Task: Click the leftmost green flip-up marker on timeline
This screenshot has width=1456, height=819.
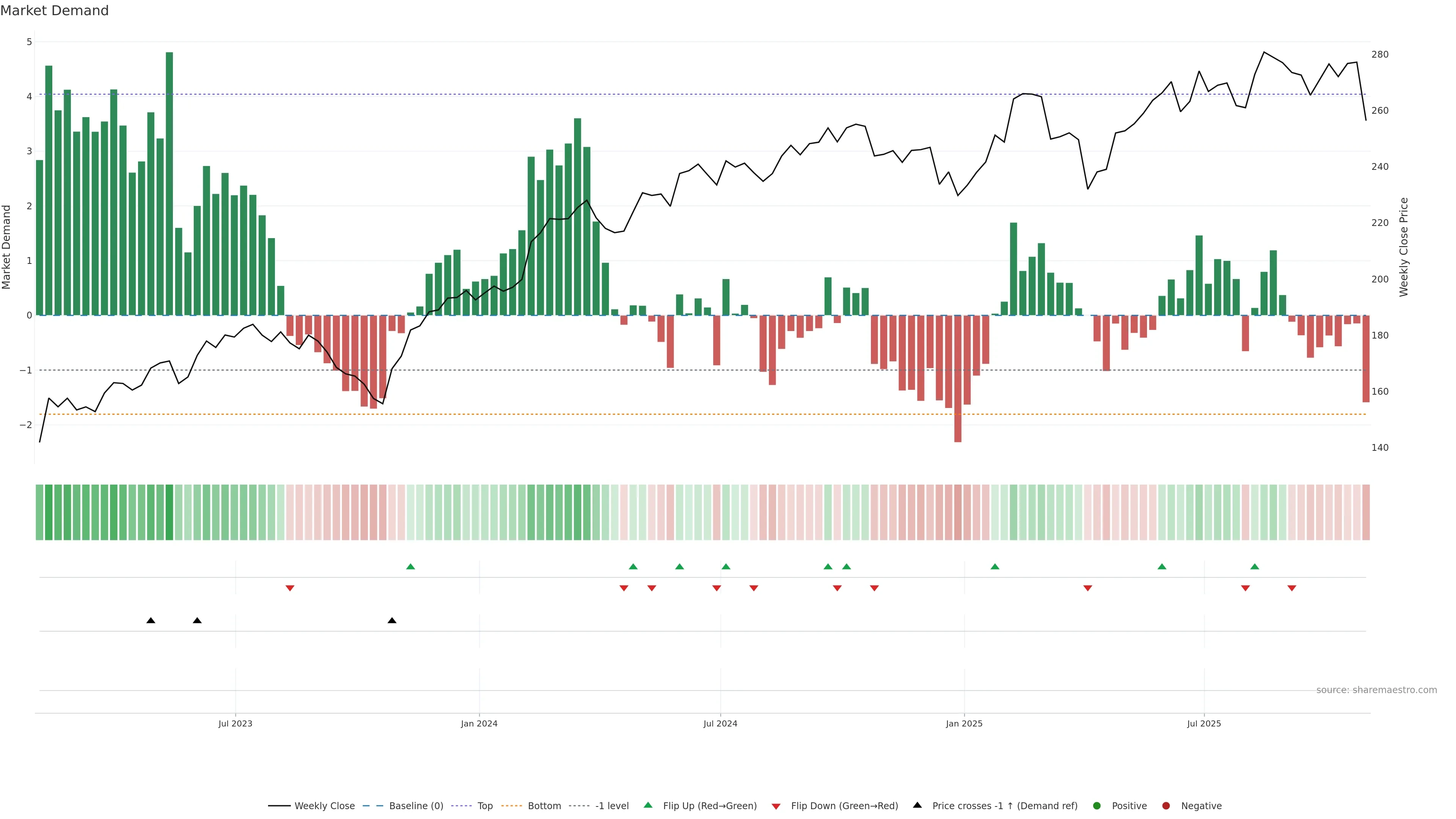Action: click(411, 566)
